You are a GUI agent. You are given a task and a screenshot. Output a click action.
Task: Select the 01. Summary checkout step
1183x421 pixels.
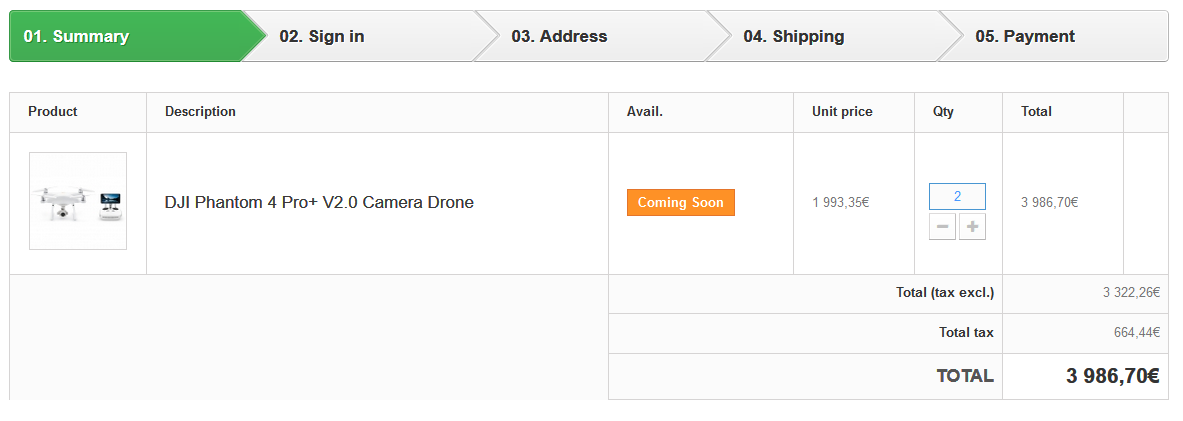137,36
